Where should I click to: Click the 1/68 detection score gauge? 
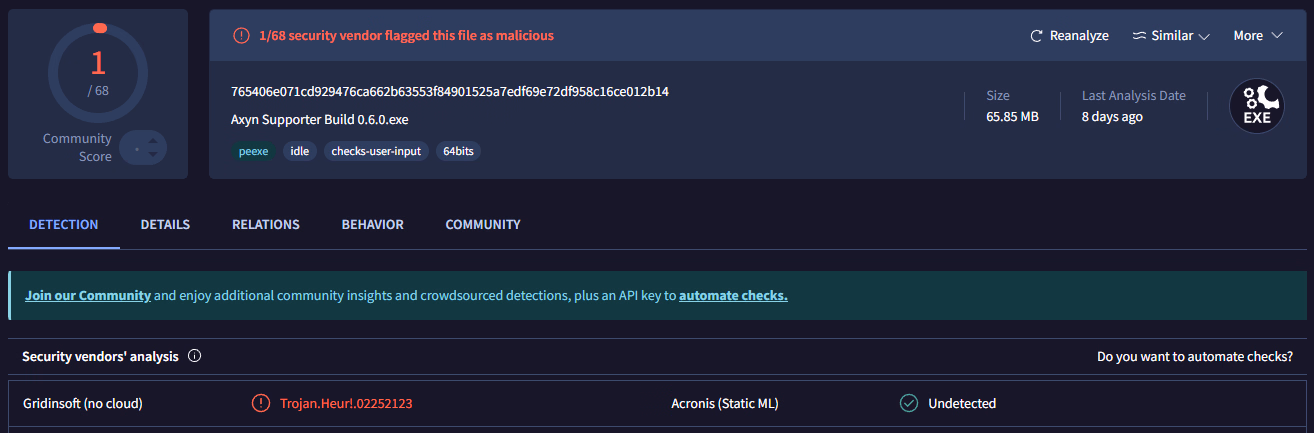(98, 73)
